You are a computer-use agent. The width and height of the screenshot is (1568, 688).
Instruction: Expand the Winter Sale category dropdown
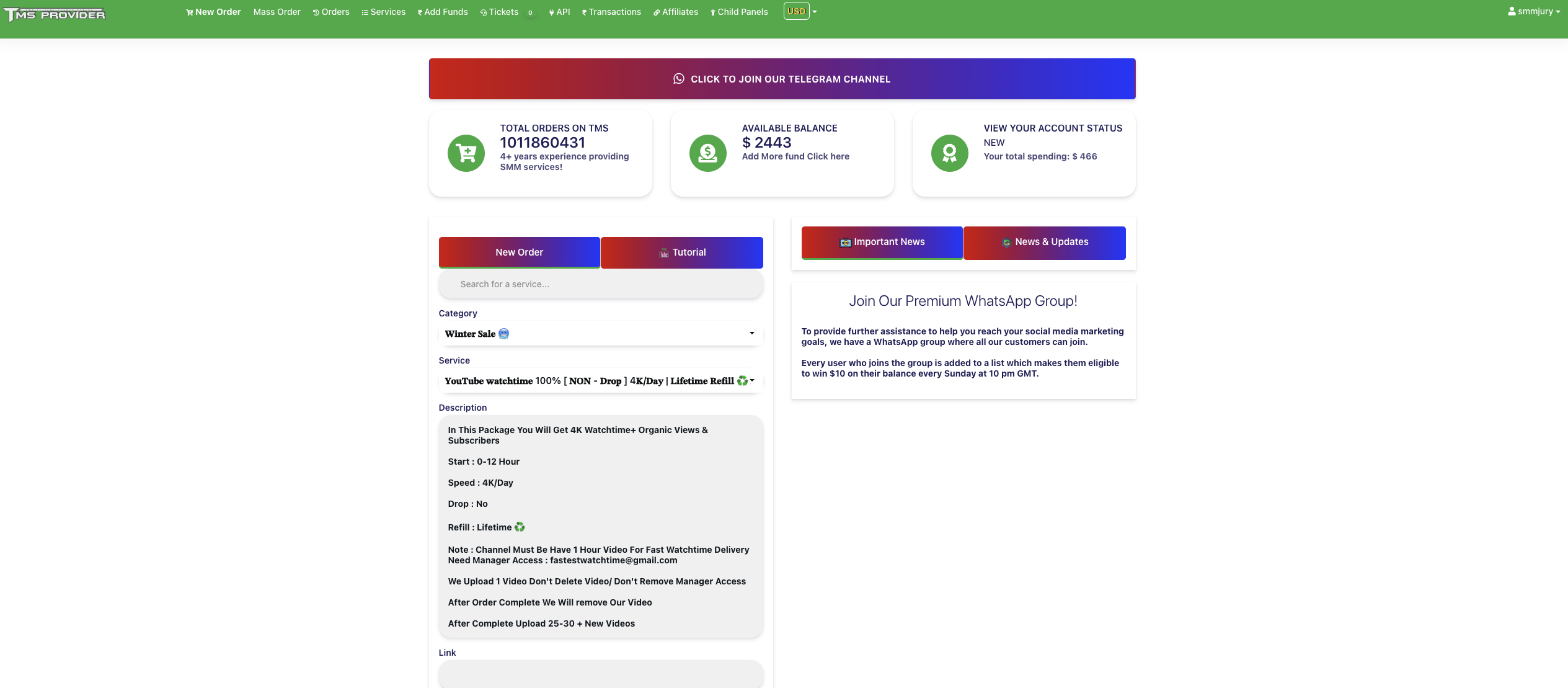(600, 334)
